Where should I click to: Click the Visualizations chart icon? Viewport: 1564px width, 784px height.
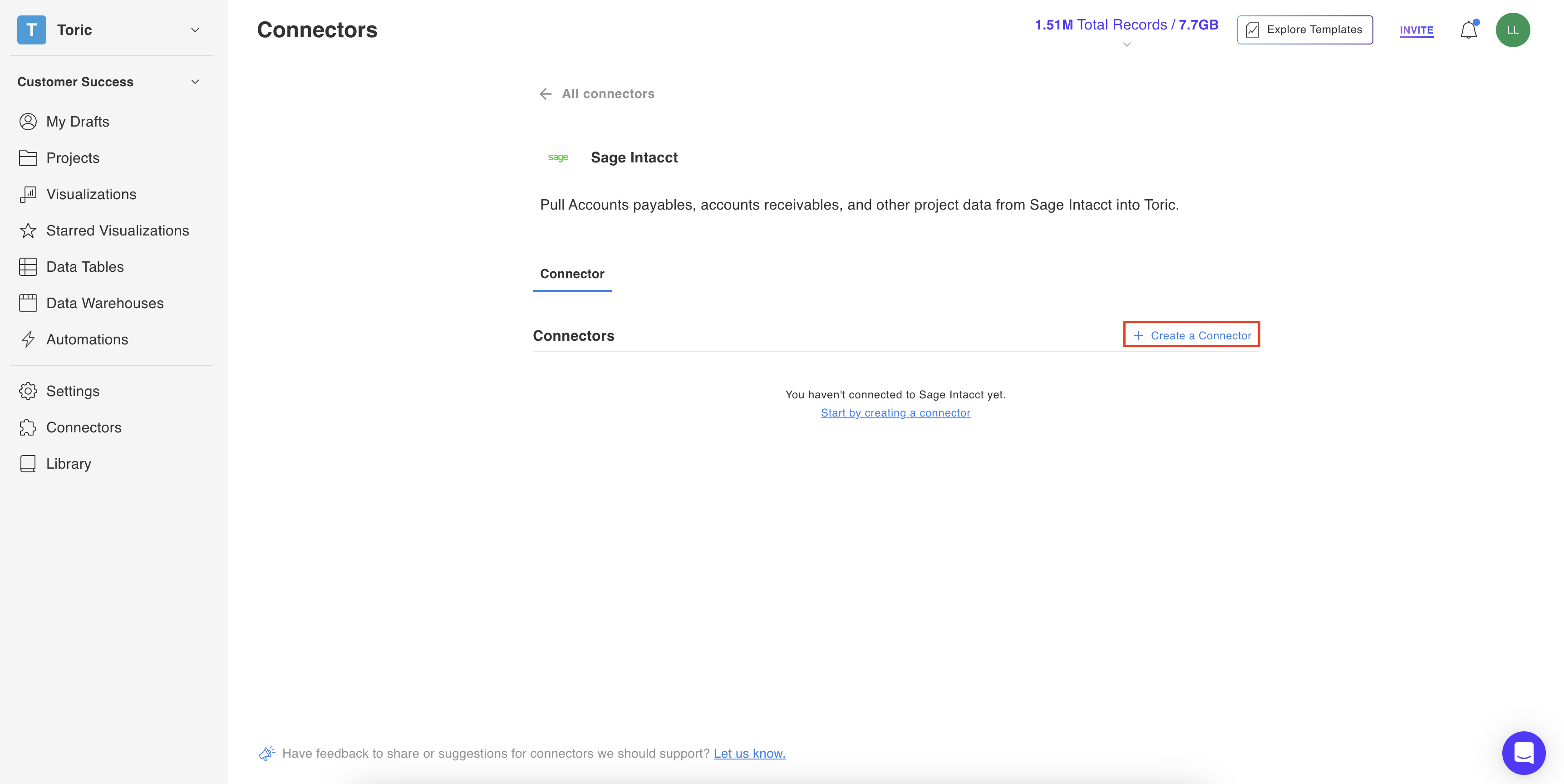[28, 194]
